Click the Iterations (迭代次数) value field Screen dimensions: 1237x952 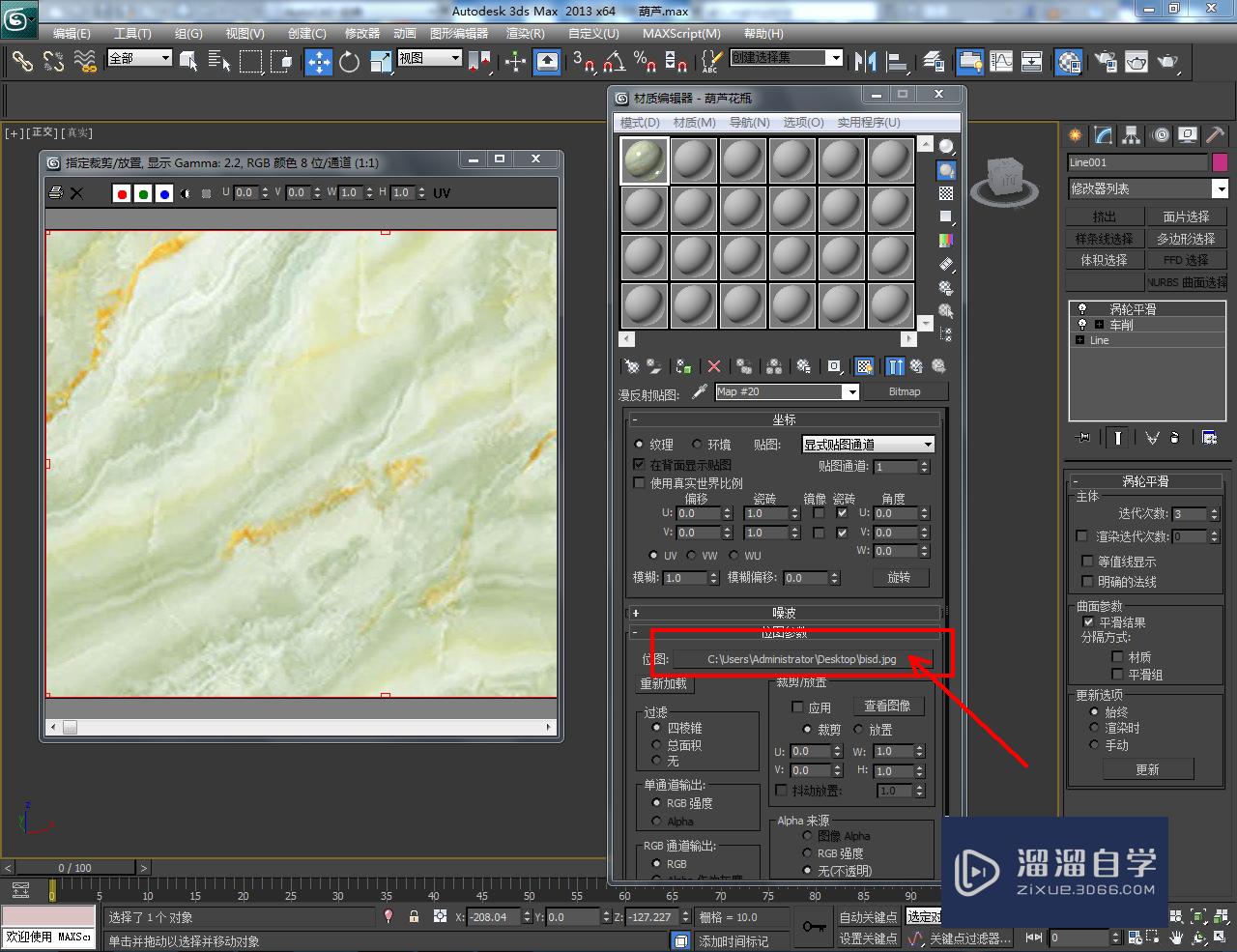[x=1189, y=514]
